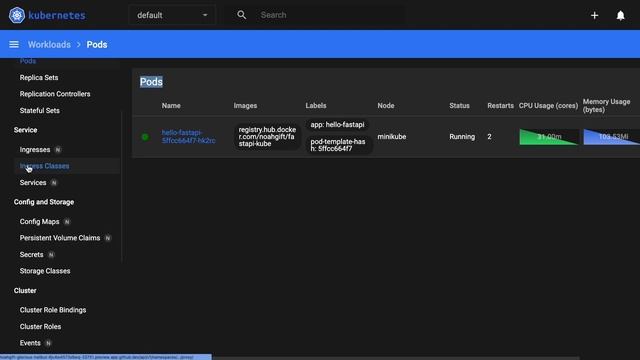Screen dimensions: 640x360
Task: Select Service section header in sidebar
Action: [25, 130]
